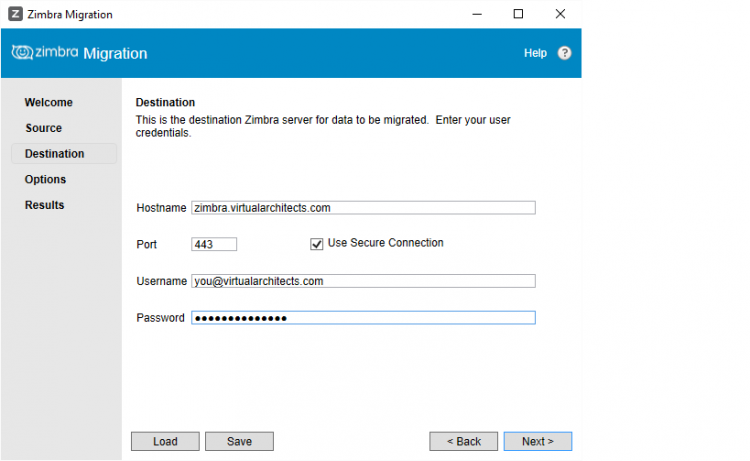750x461 pixels.
Task: Click the Help question mark icon
Action: click(x=564, y=53)
